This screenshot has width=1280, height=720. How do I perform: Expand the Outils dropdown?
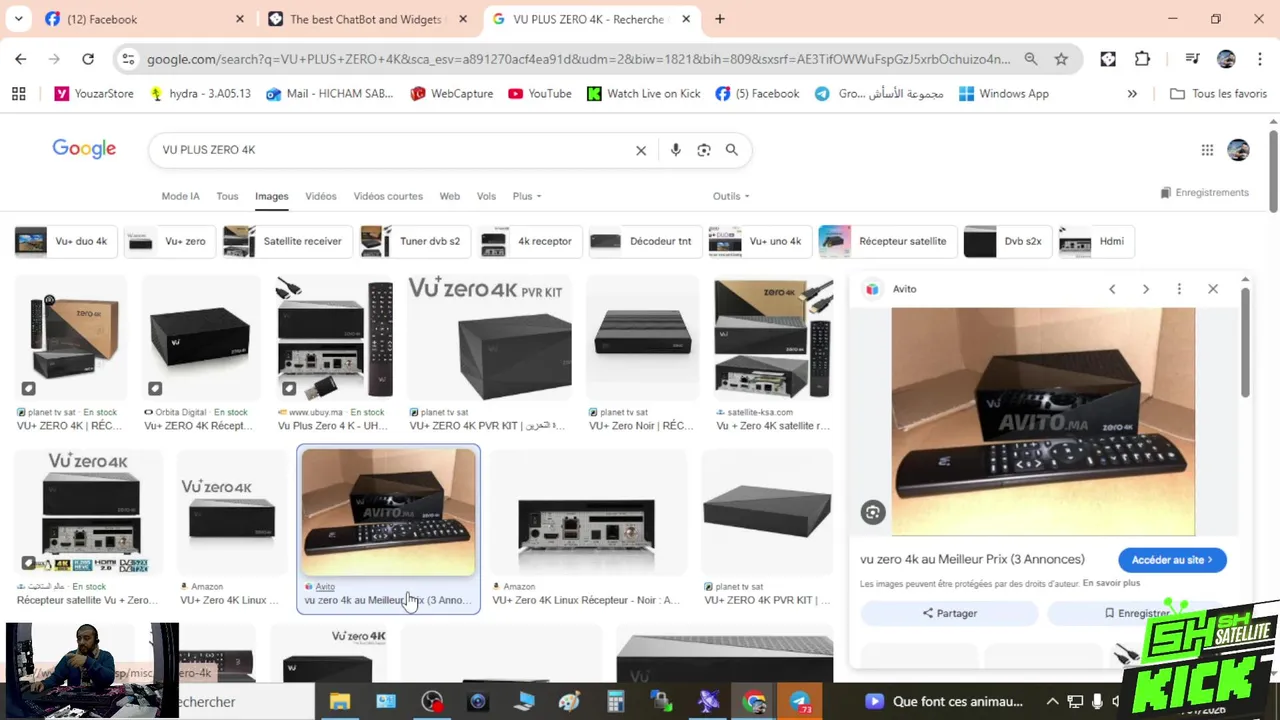coord(731,196)
